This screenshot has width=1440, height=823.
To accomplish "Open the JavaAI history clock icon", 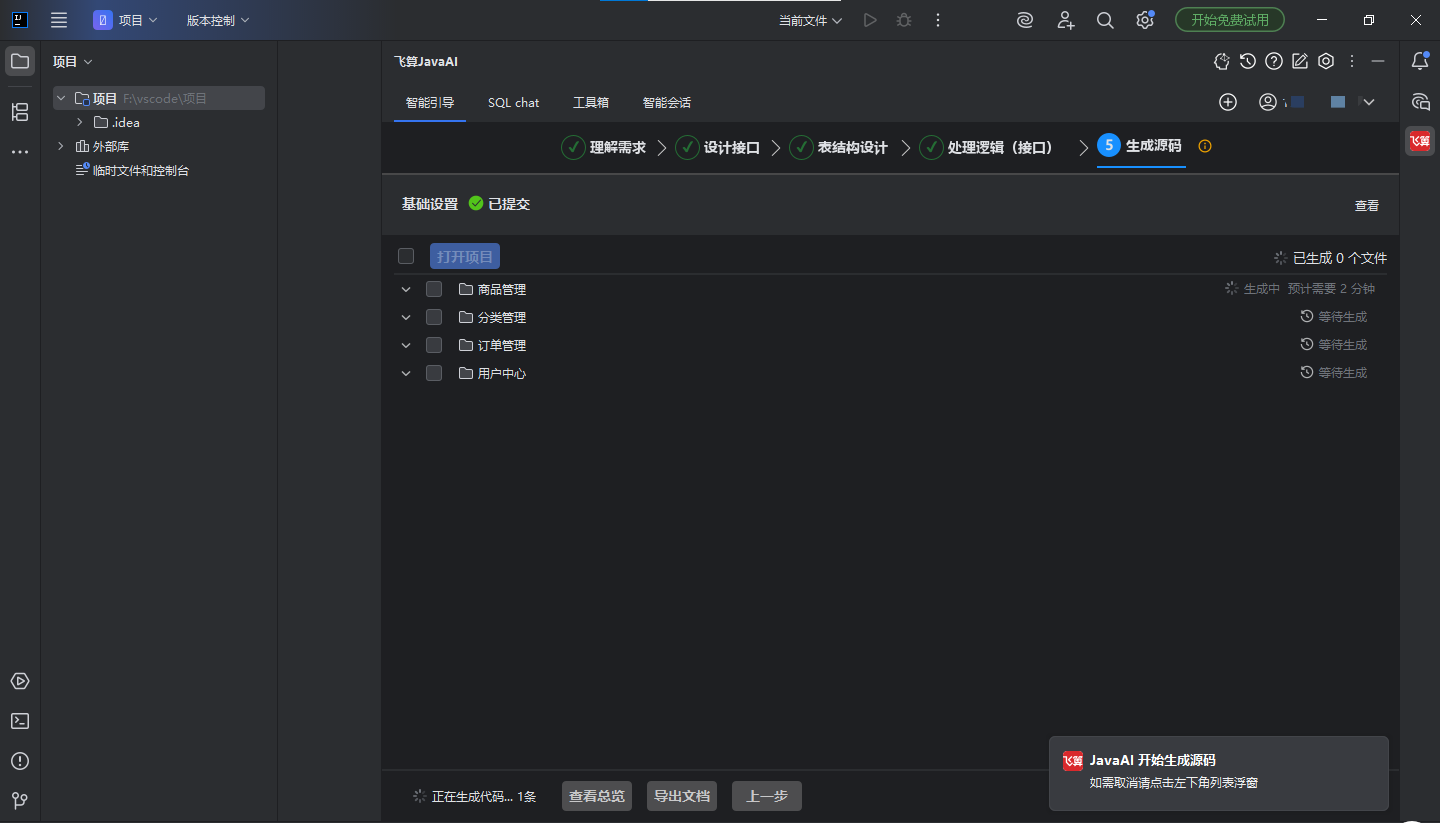I will click(1248, 61).
